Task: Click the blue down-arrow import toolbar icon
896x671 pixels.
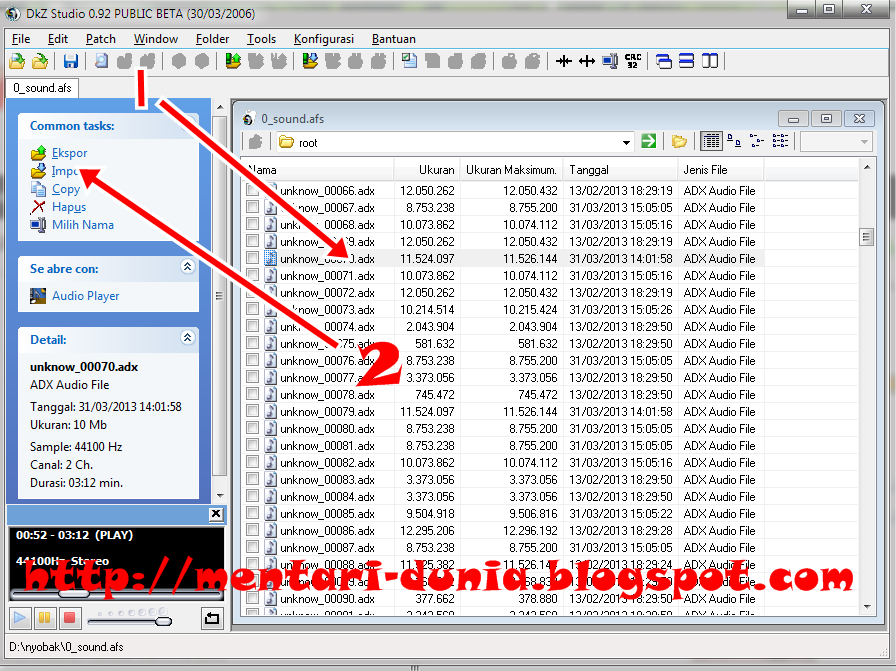Action: (310, 61)
